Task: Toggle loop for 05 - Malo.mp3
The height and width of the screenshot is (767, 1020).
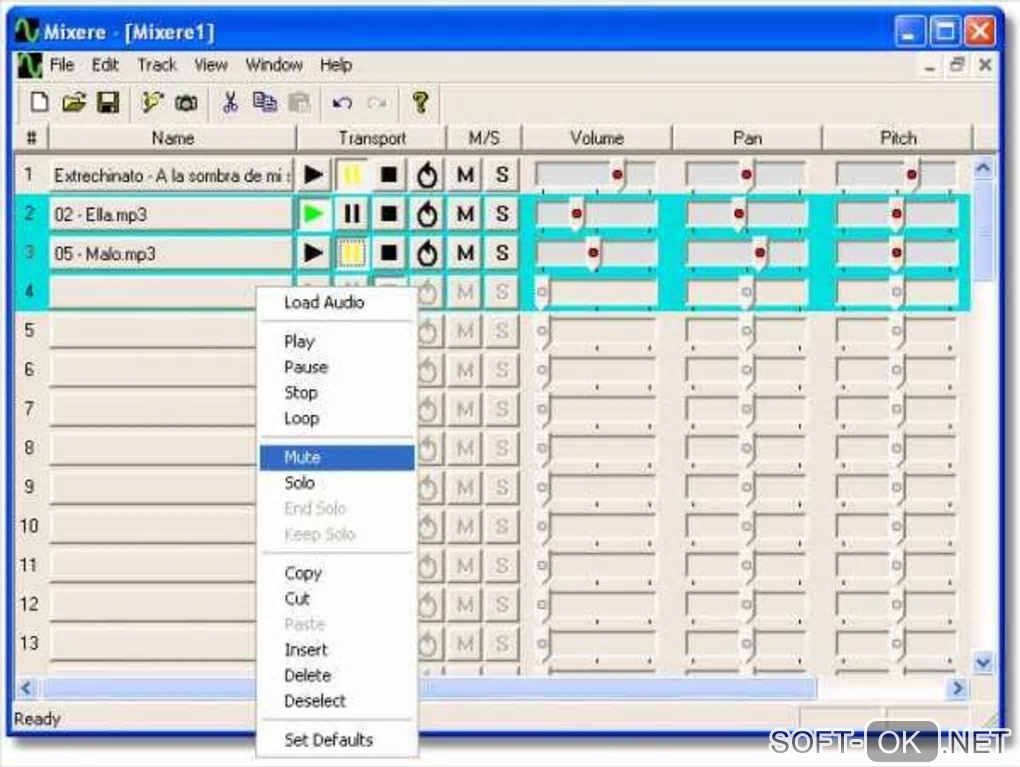Action: coord(427,253)
